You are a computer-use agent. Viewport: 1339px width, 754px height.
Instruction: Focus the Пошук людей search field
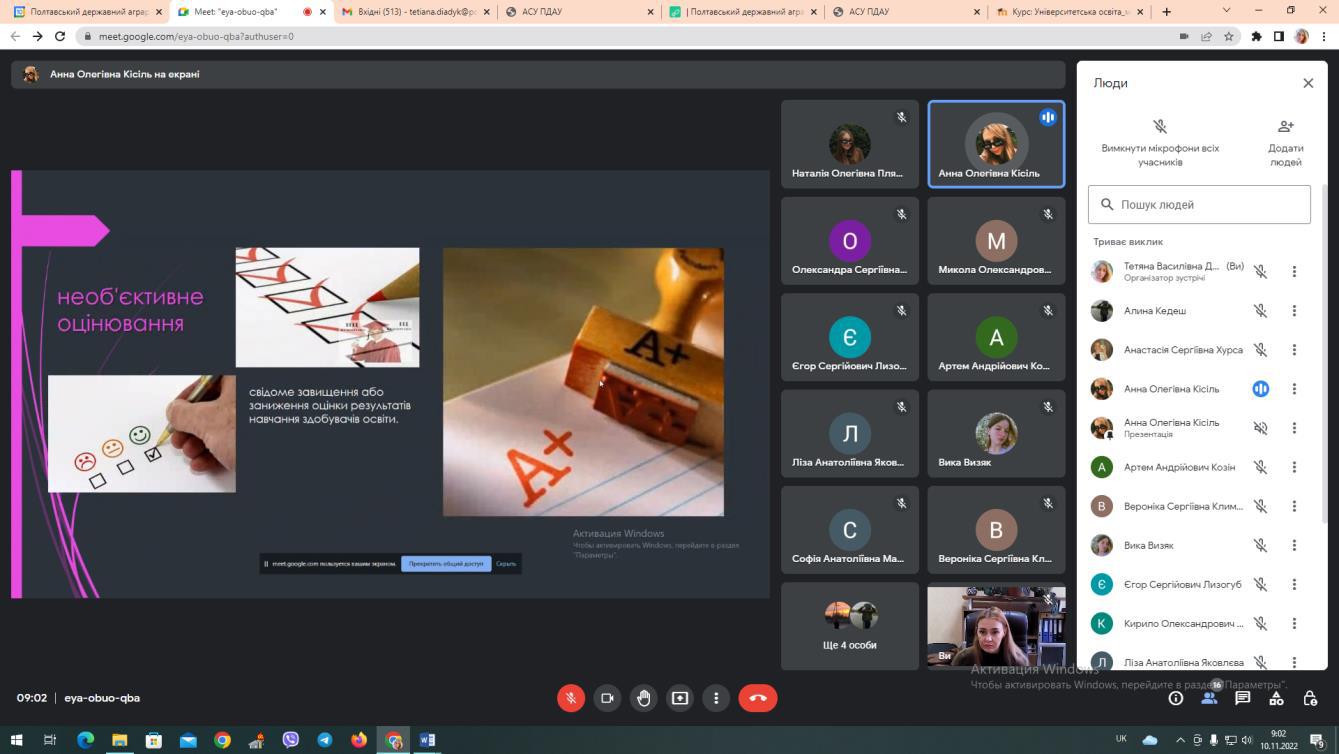pyautogui.click(x=1199, y=204)
